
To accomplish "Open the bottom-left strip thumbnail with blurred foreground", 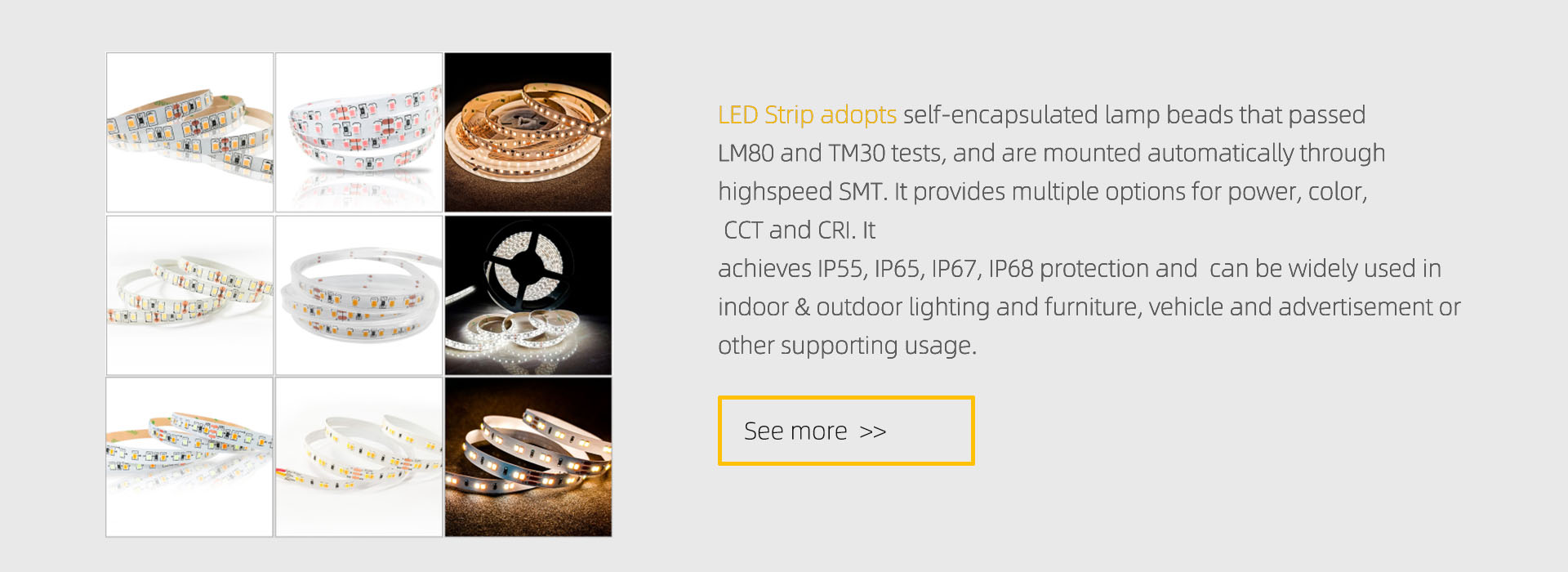I will point(189,457).
